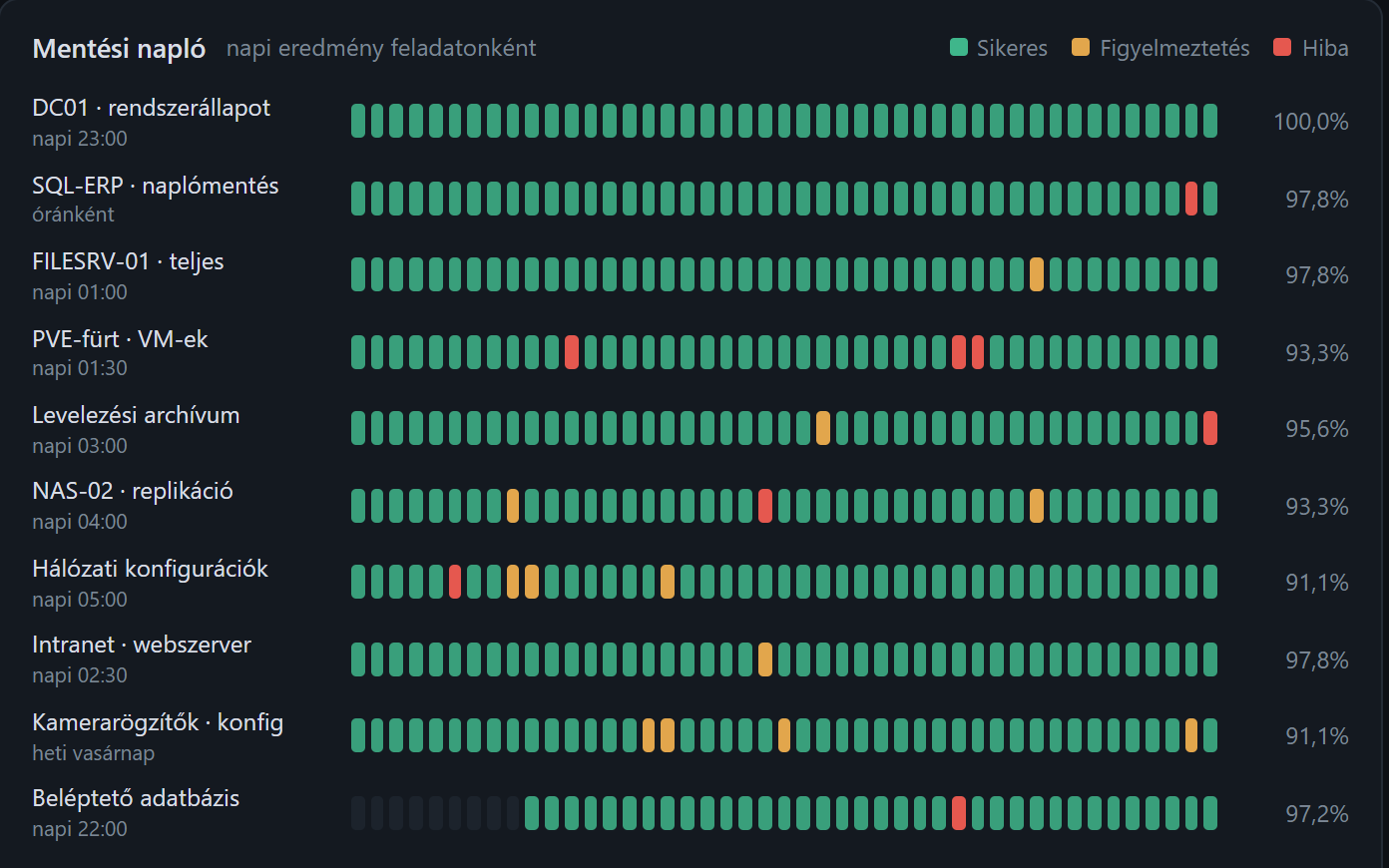Click the "óránként" schedule text
The height and width of the screenshot is (868, 1389).
73,215
